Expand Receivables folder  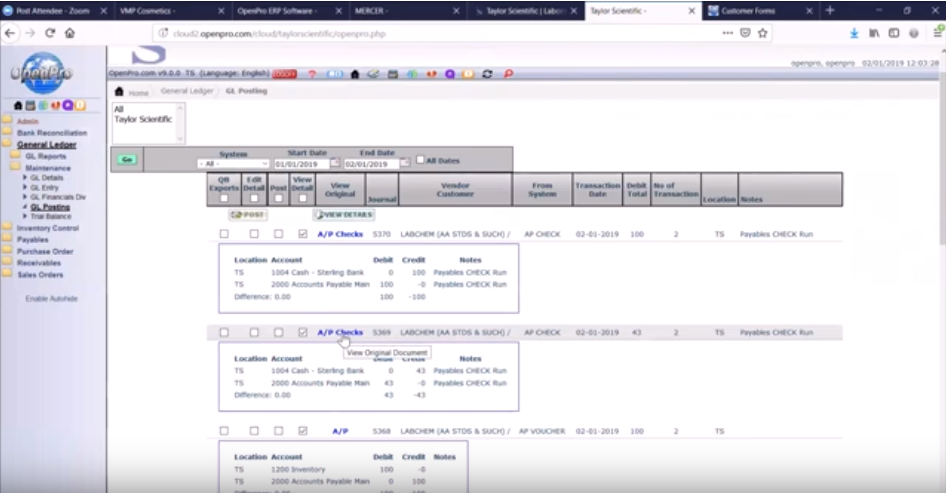7,262
